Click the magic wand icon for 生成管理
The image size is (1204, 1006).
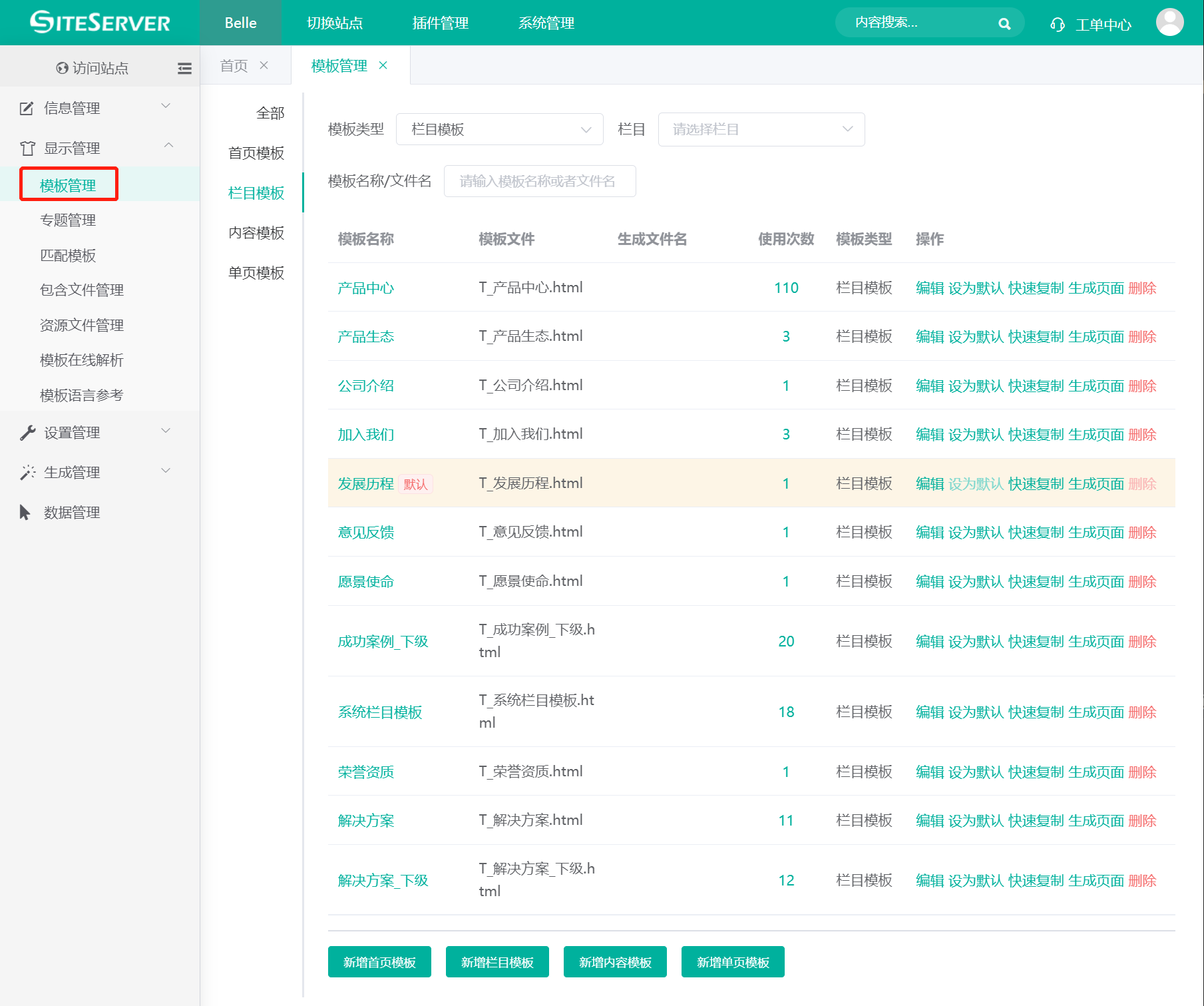tap(27, 473)
